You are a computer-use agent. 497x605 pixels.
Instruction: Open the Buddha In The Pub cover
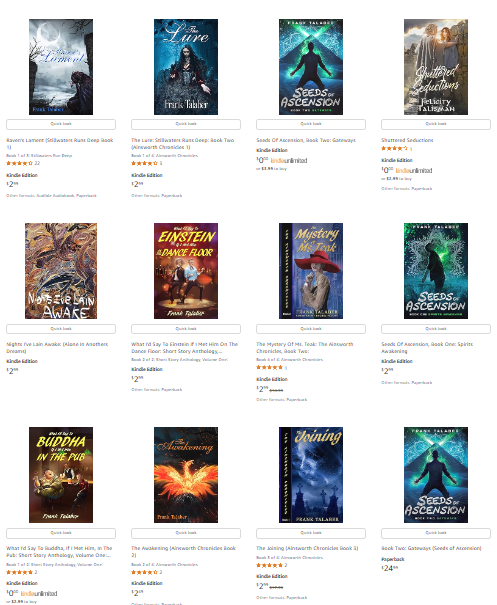[x=61, y=475]
